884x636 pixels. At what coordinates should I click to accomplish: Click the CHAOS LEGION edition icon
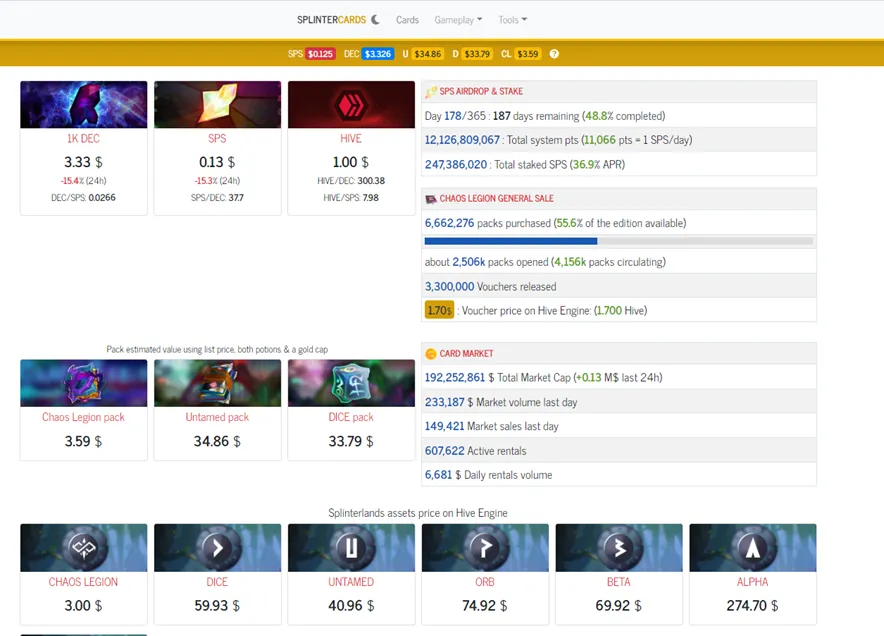pos(83,547)
